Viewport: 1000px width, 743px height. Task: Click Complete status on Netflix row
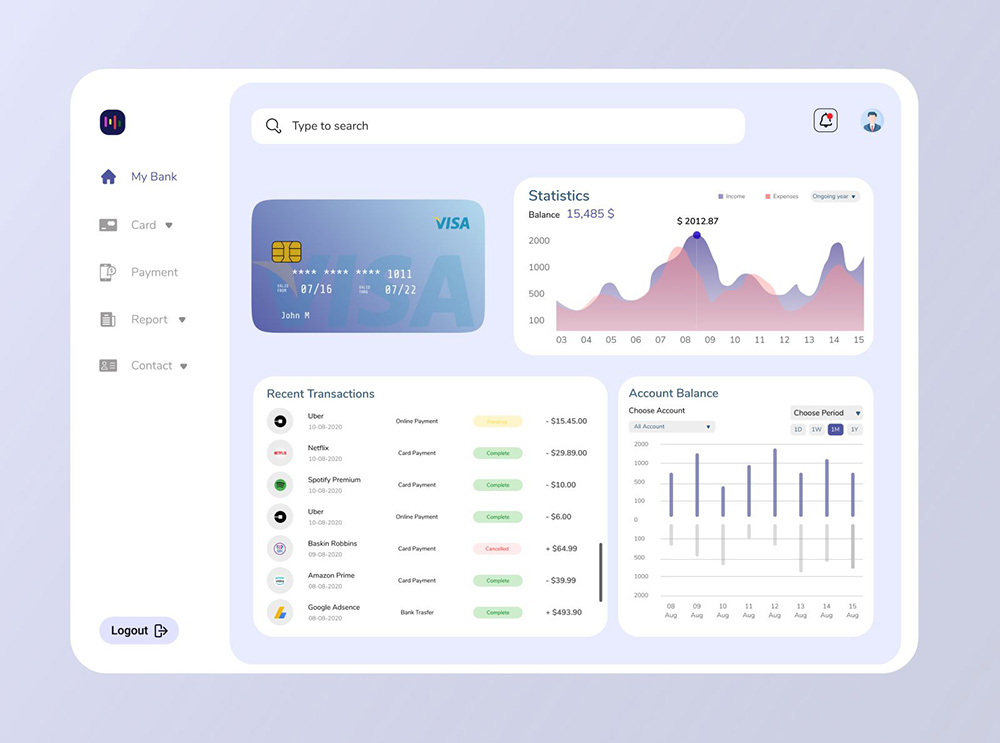tap(497, 453)
